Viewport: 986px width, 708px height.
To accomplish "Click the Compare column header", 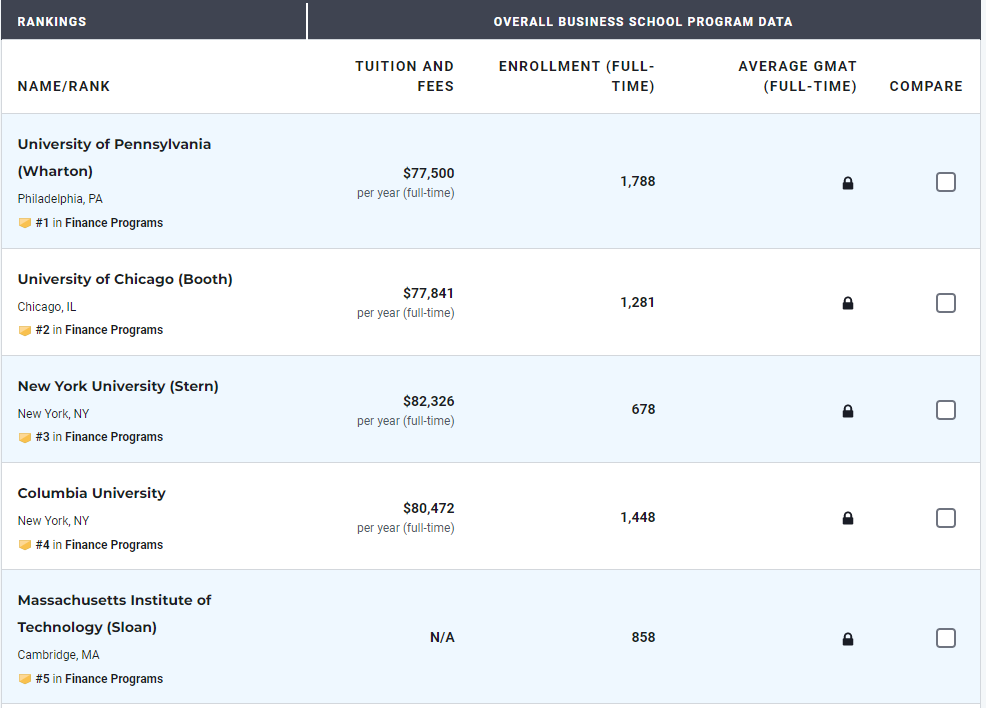I will 926,86.
